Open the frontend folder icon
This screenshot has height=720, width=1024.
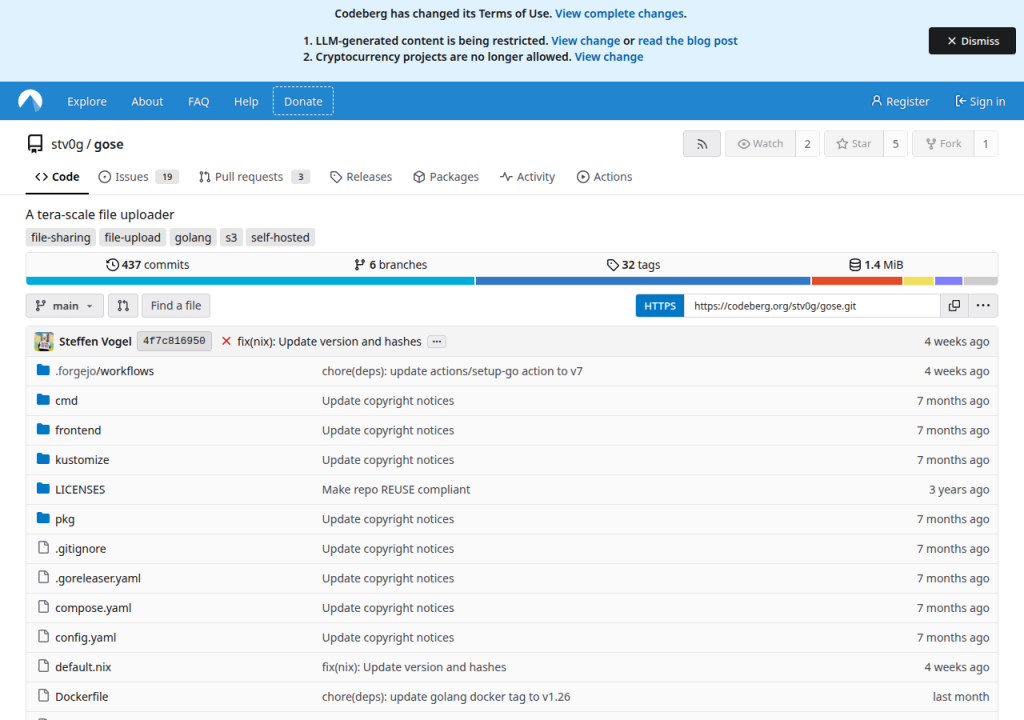[x=43, y=429]
